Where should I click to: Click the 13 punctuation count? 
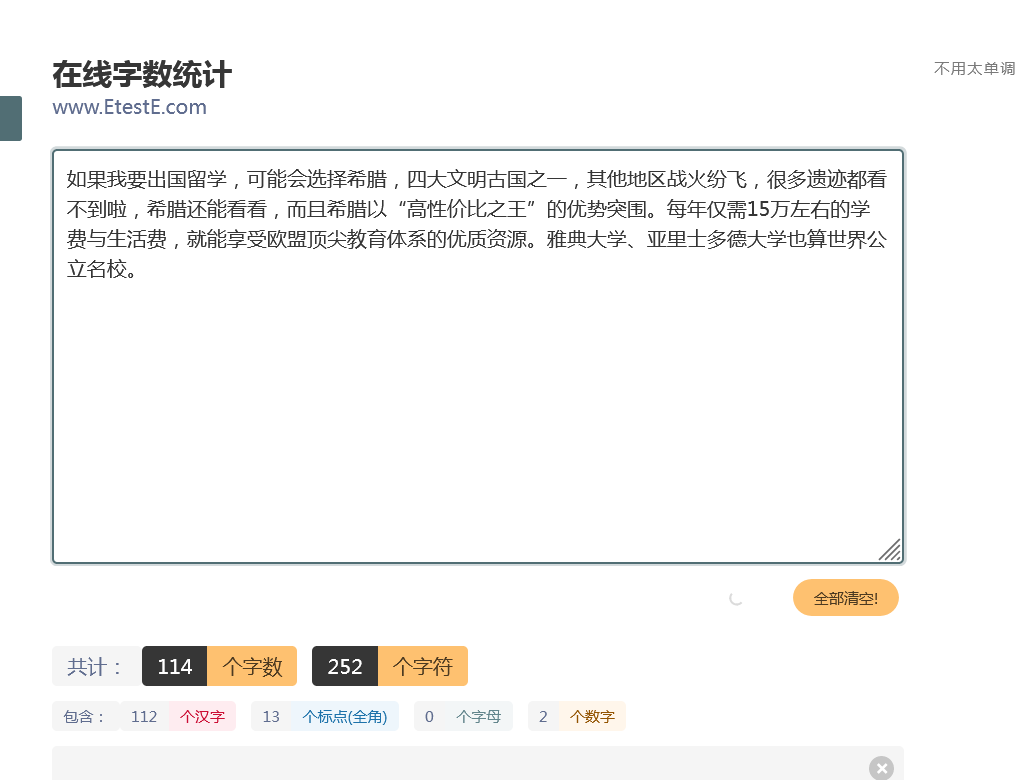pos(271,716)
